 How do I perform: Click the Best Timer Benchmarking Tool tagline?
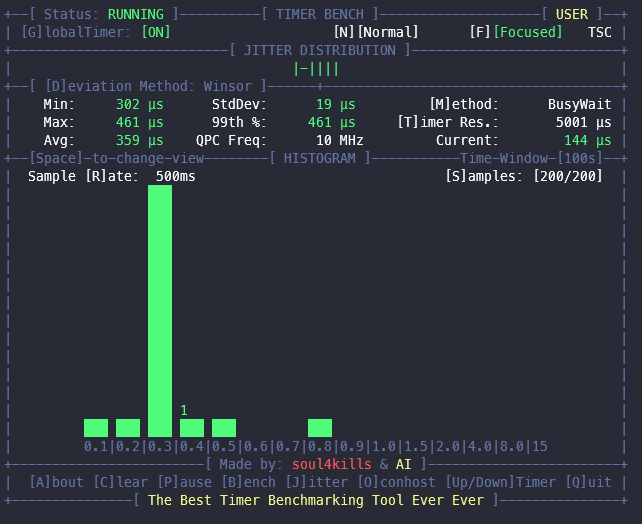coord(316,500)
